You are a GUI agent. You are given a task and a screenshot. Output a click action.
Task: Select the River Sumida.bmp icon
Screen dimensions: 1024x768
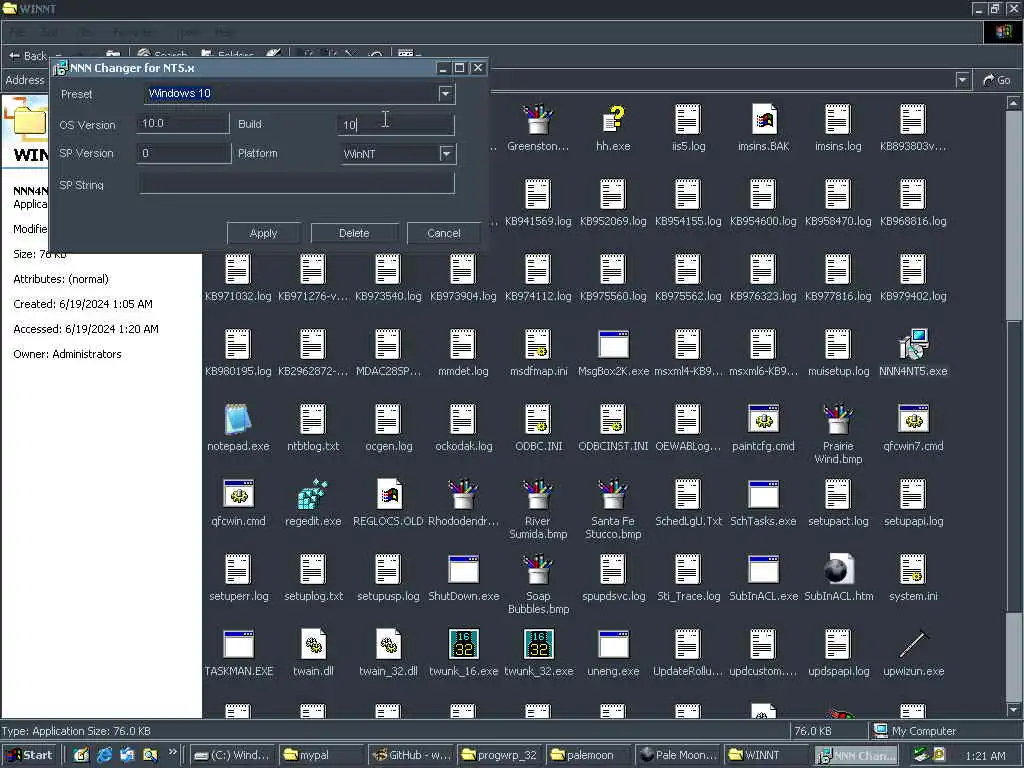coord(537,494)
